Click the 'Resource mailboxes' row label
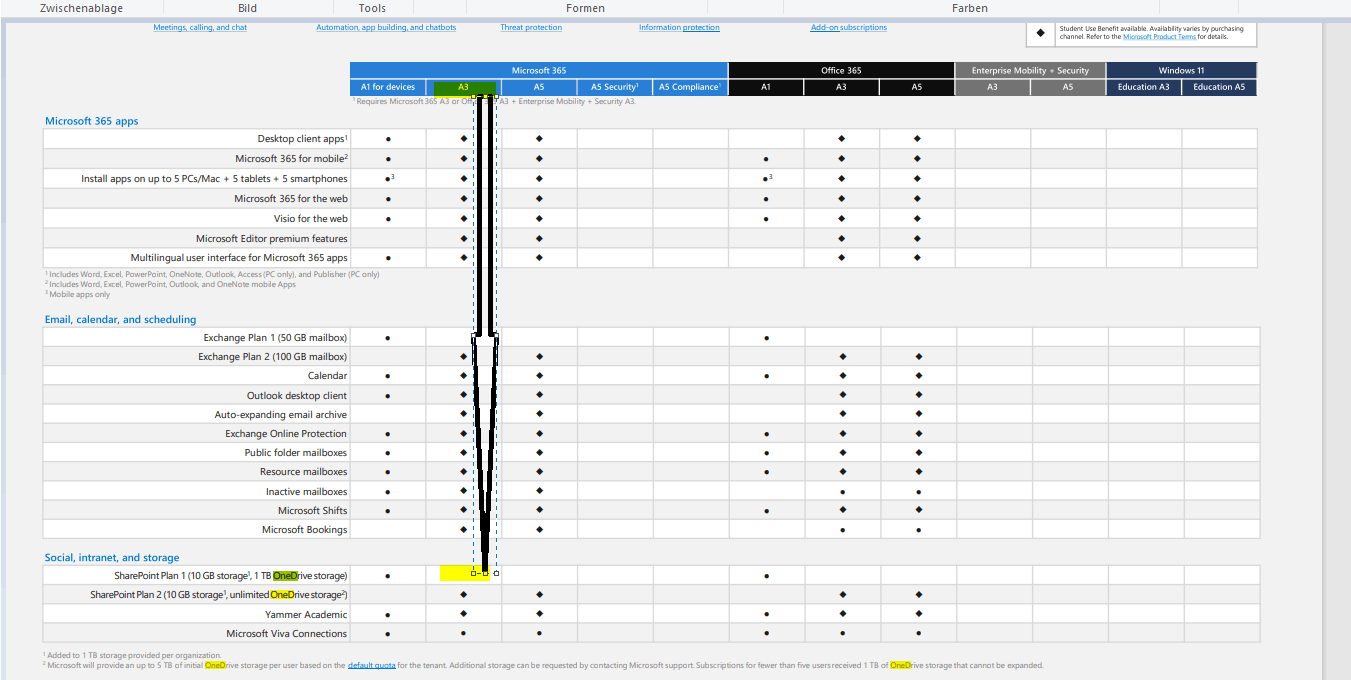The width and height of the screenshot is (1351, 680). (304, 472)
